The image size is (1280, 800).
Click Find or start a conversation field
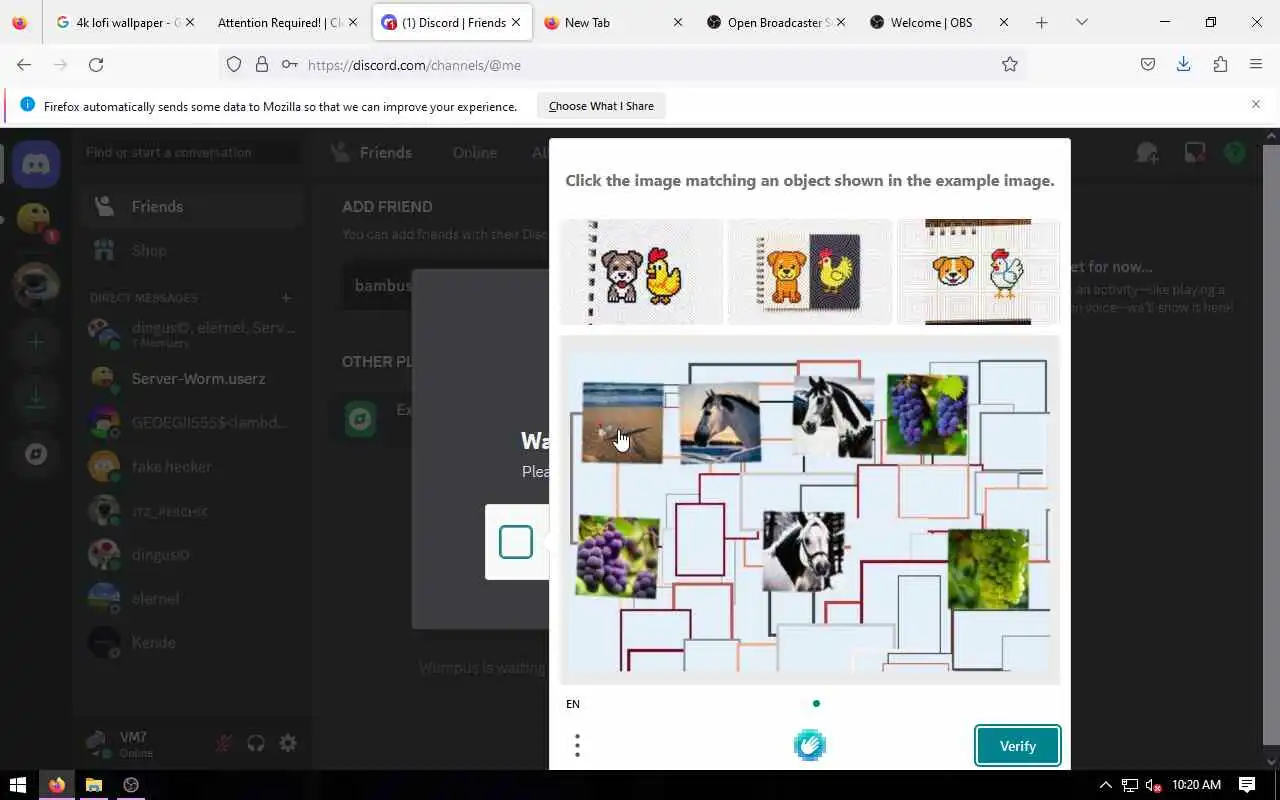point(190,152)
